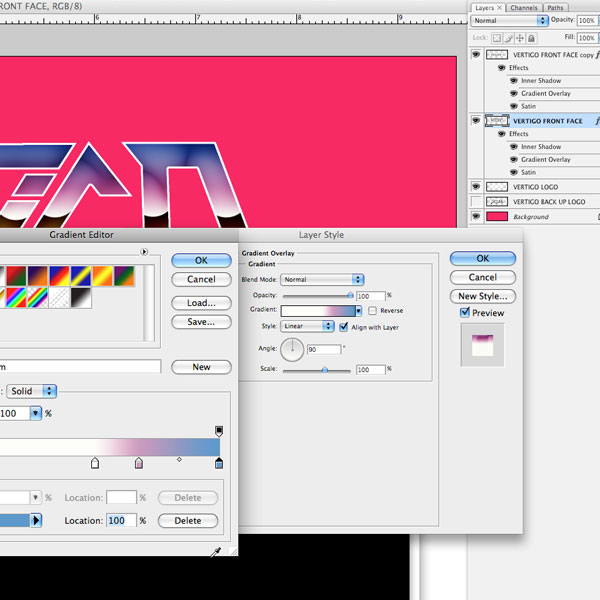The height and width of the screenshot is (600, 600).
Task: Open the Solid gradient type dropdown
Action: (x=34, y=390)
